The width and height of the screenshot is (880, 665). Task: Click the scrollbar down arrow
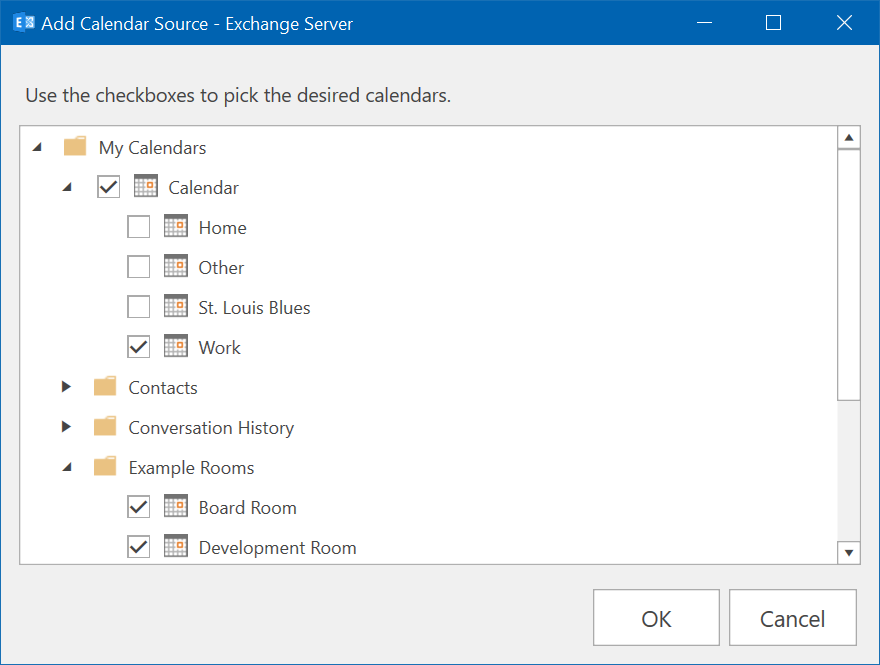point(849,553)
